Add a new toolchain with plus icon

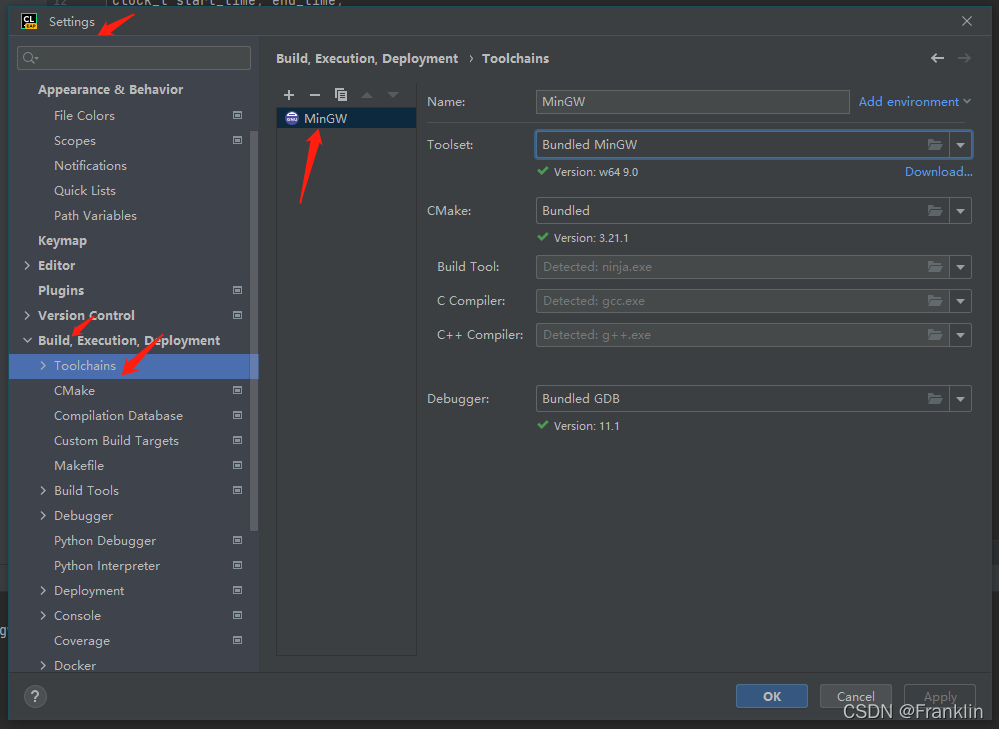[289, 95]
